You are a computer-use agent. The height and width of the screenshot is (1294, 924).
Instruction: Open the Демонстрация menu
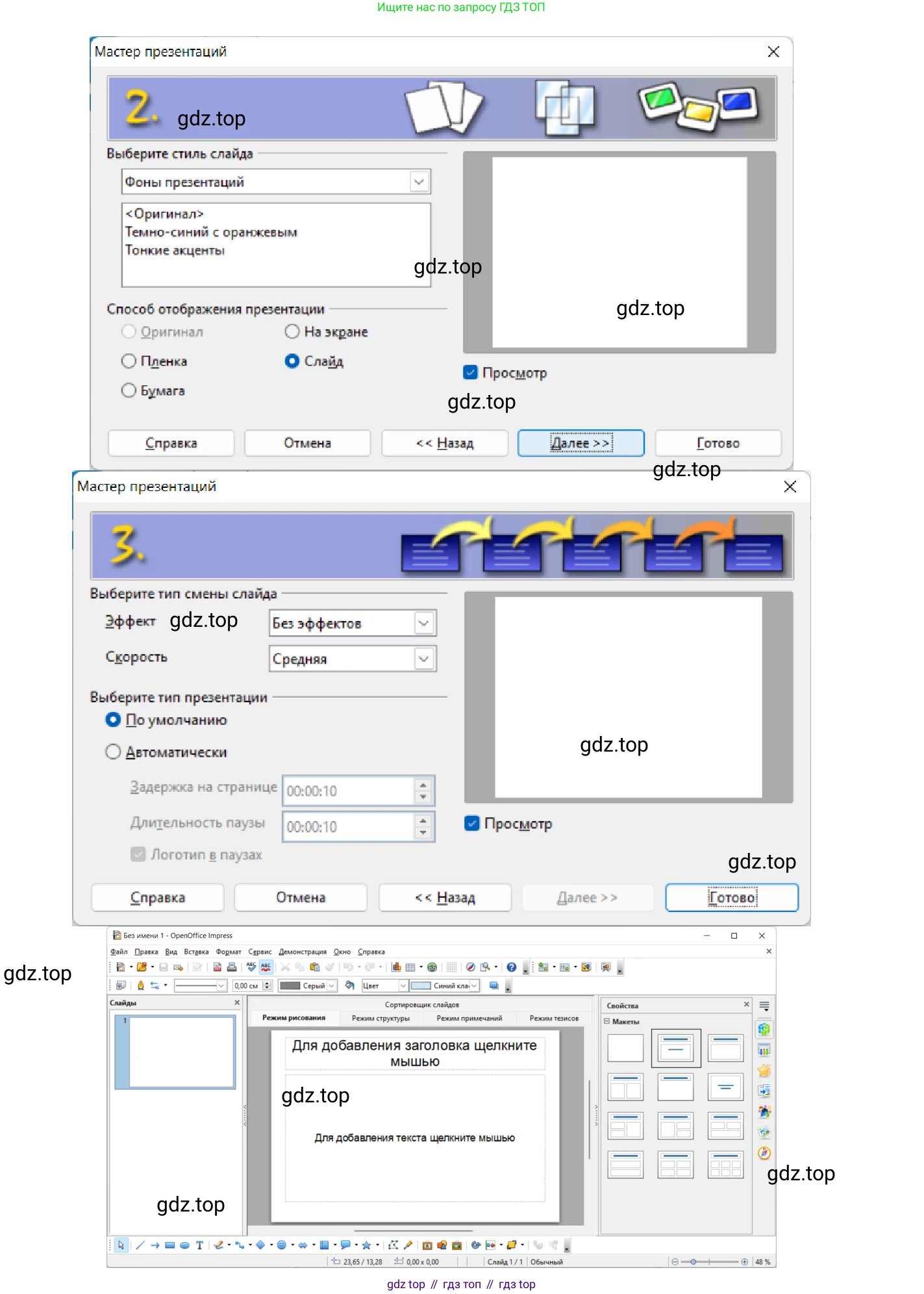pyautogui.click(x=303, y=952)
